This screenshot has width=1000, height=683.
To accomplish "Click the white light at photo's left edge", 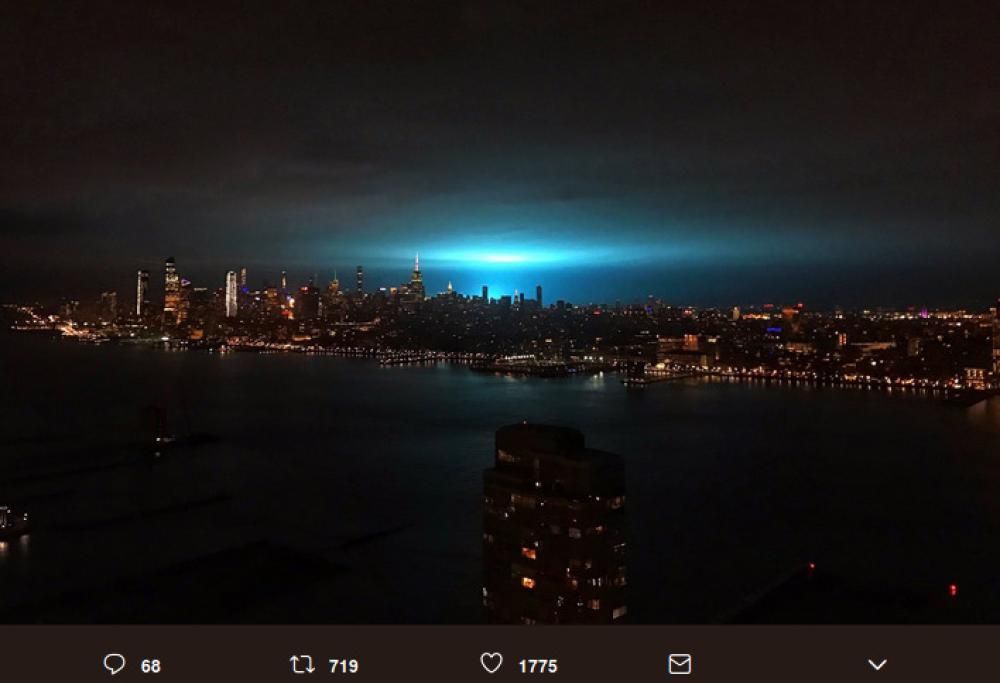I will [5, 515].
